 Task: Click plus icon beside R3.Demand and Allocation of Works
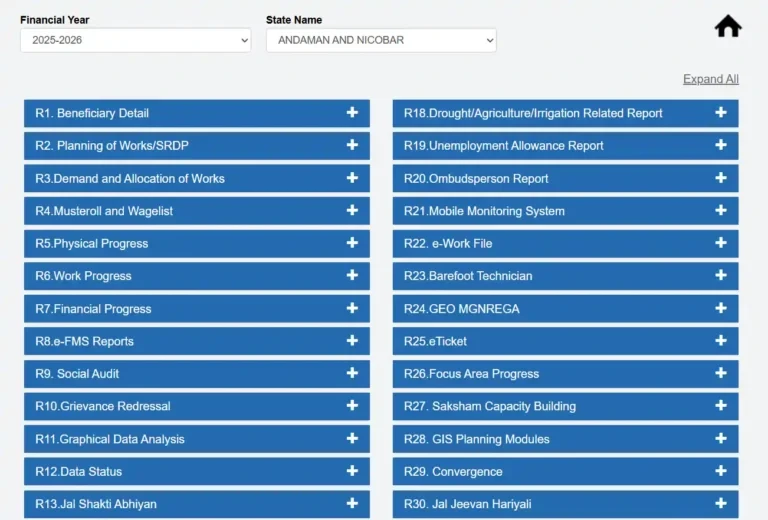[352, 178]
